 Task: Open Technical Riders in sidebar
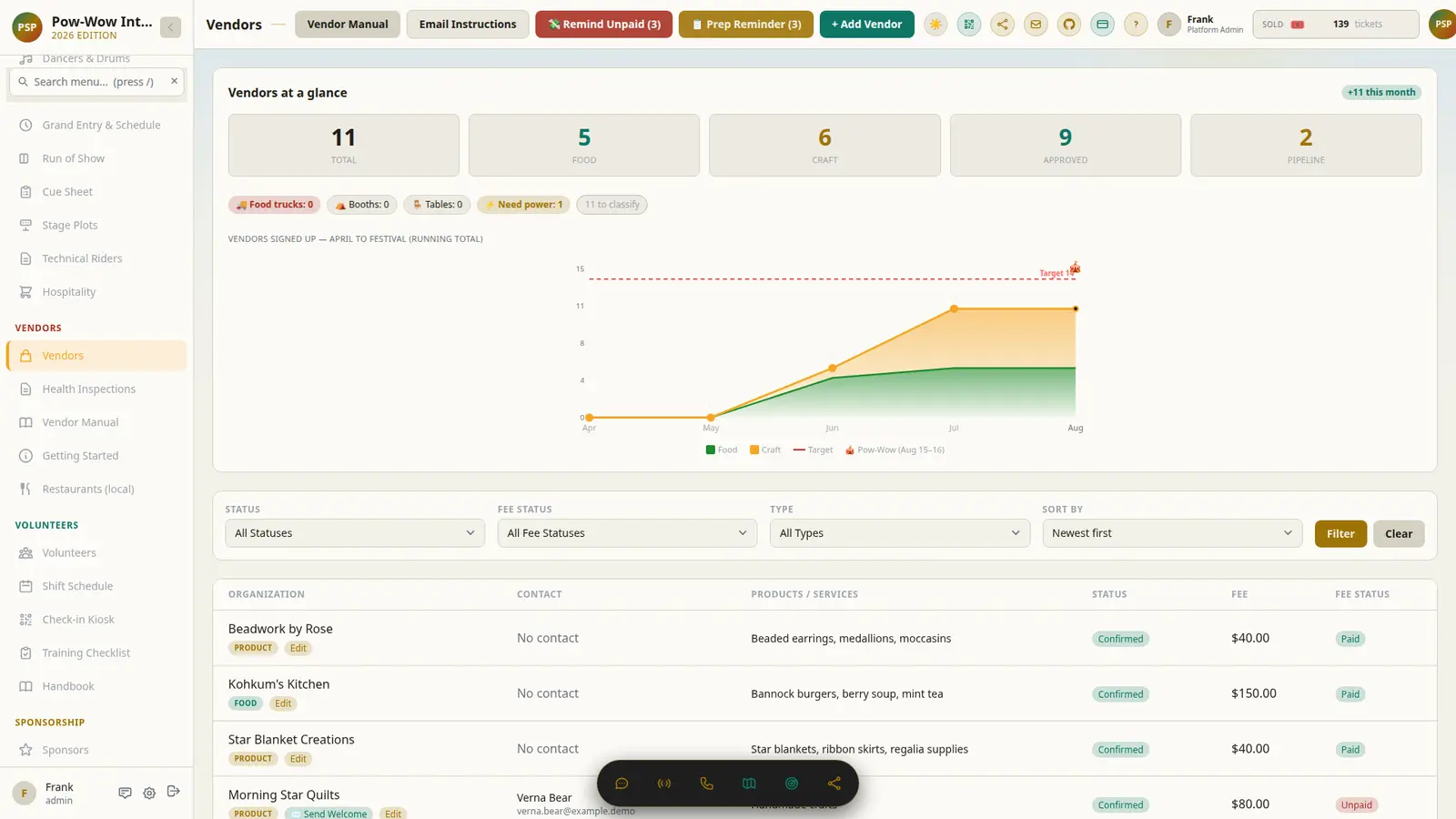click(x=96, y=258)
